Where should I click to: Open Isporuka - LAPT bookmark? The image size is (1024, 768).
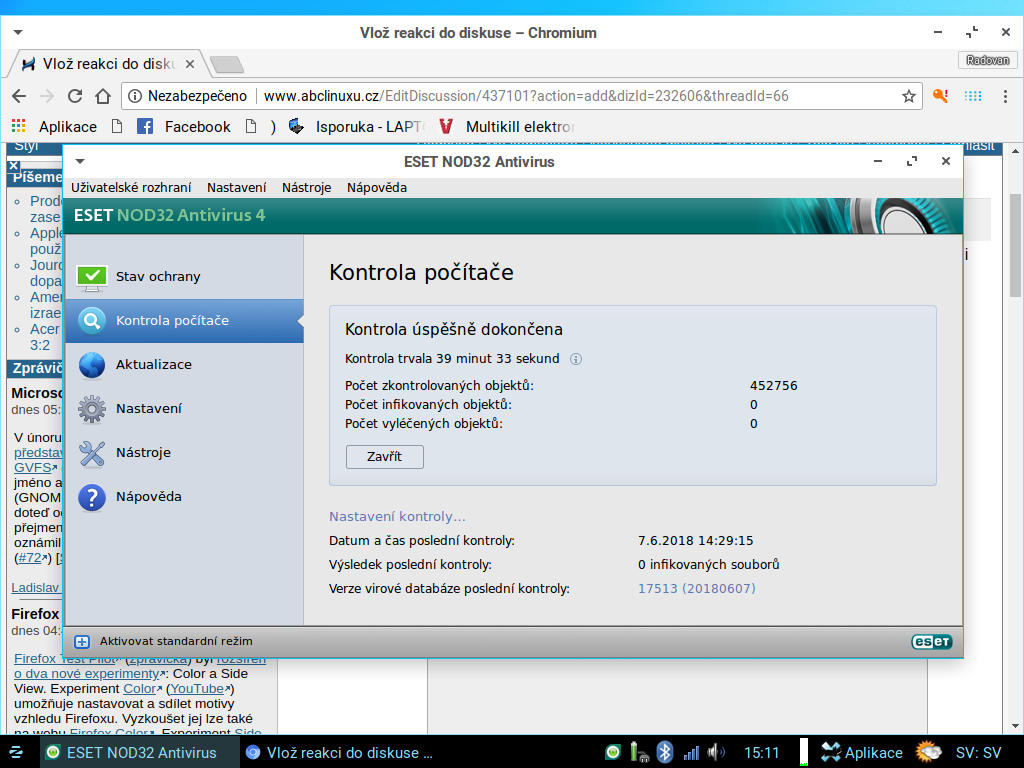[x=356, y=127]
